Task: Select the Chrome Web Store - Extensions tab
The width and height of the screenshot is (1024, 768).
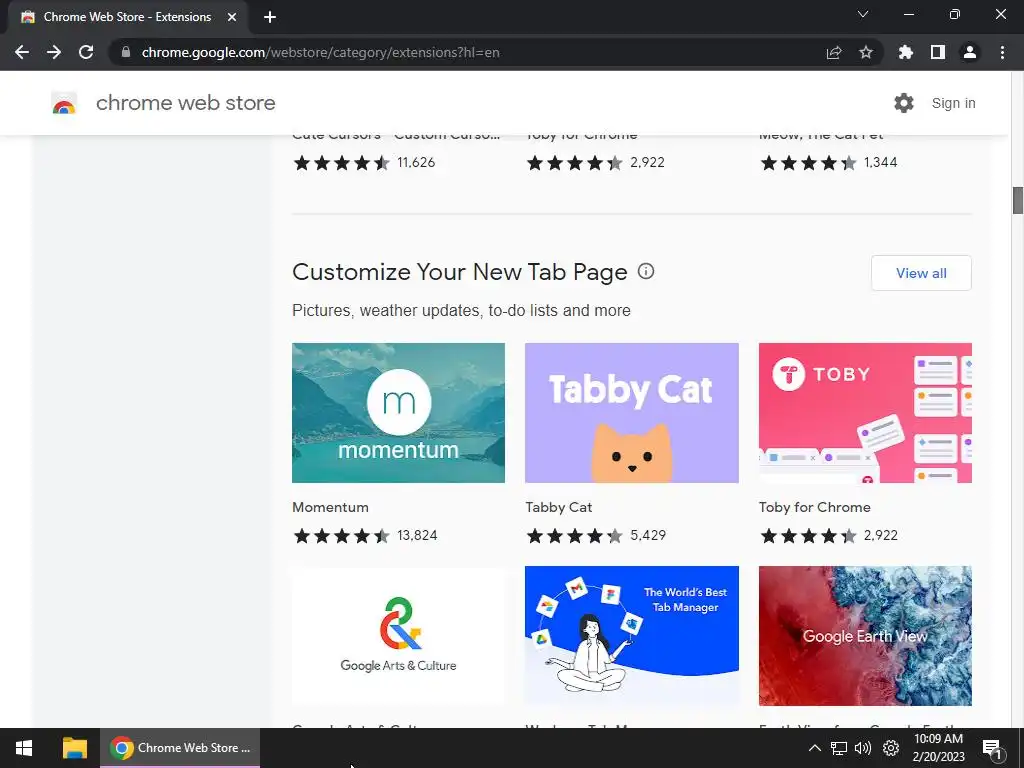Action: pos(127,17)
